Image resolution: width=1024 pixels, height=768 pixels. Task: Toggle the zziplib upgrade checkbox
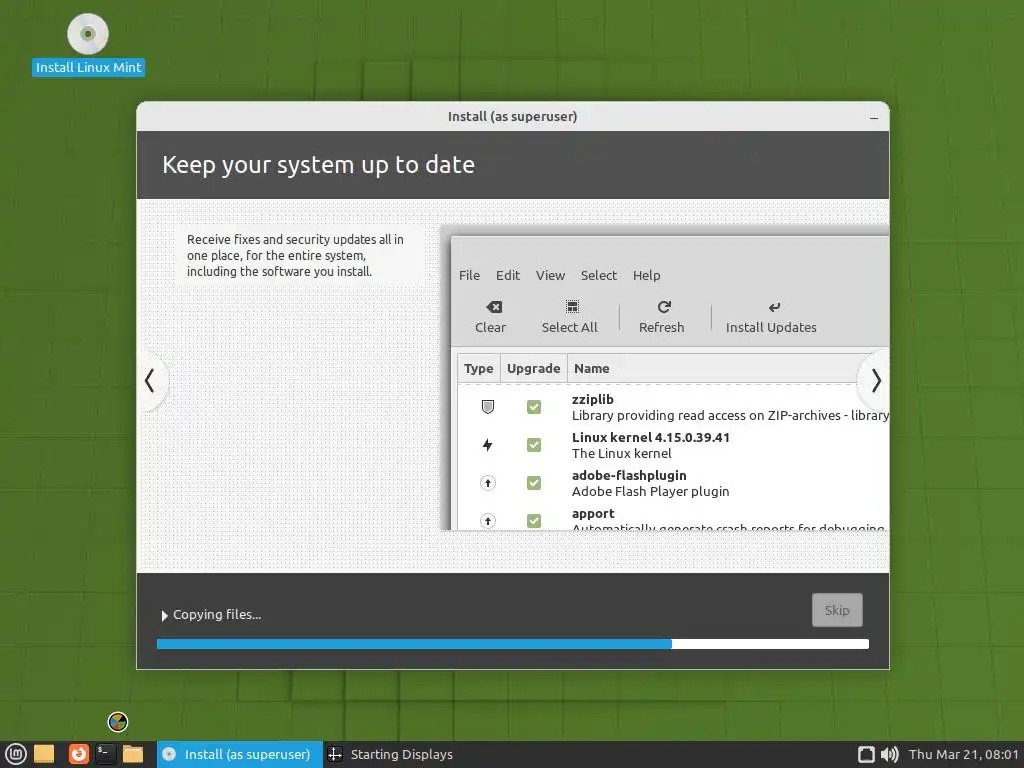pos(534,407)
